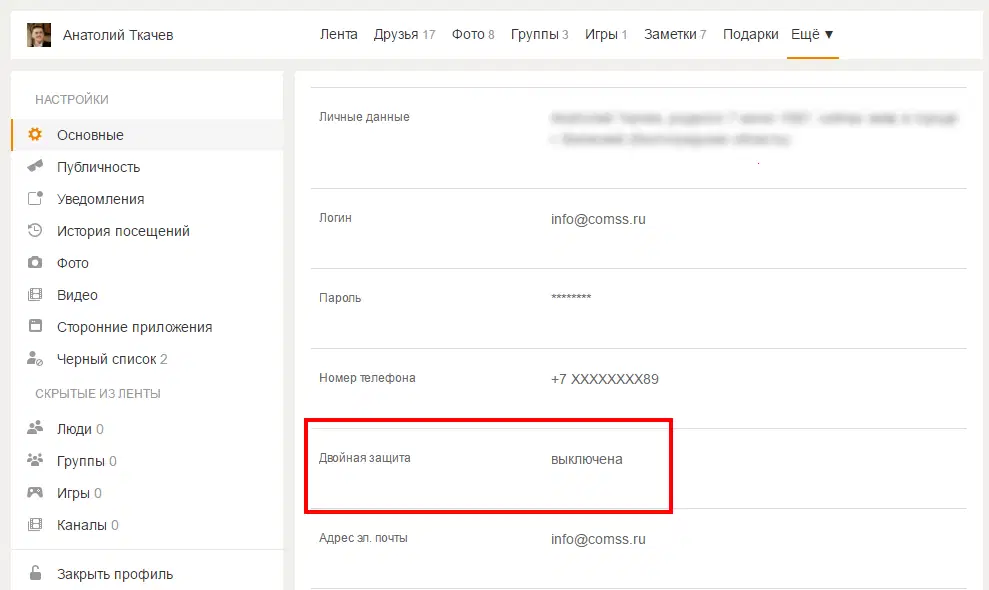
Task: Edit the Личные данные row
Action: tap(638, 138)
